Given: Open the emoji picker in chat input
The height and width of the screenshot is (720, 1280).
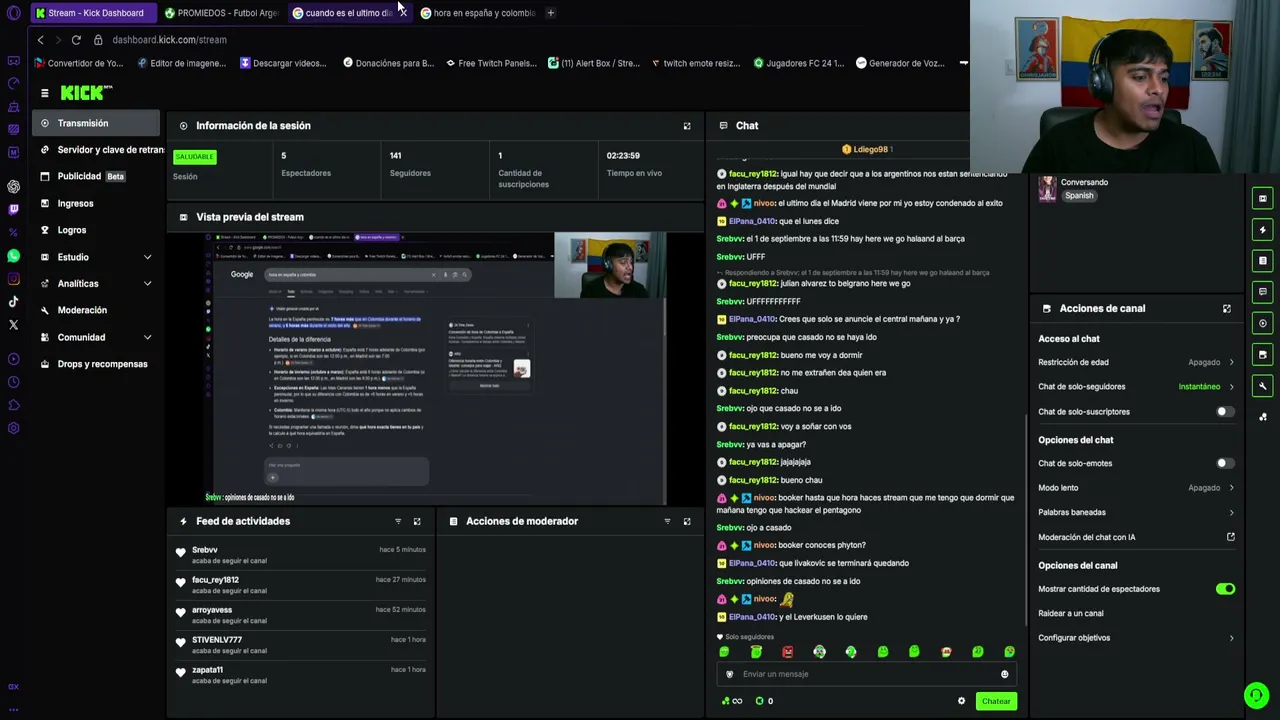Looking at the screenshot, I should point(1005,674).
